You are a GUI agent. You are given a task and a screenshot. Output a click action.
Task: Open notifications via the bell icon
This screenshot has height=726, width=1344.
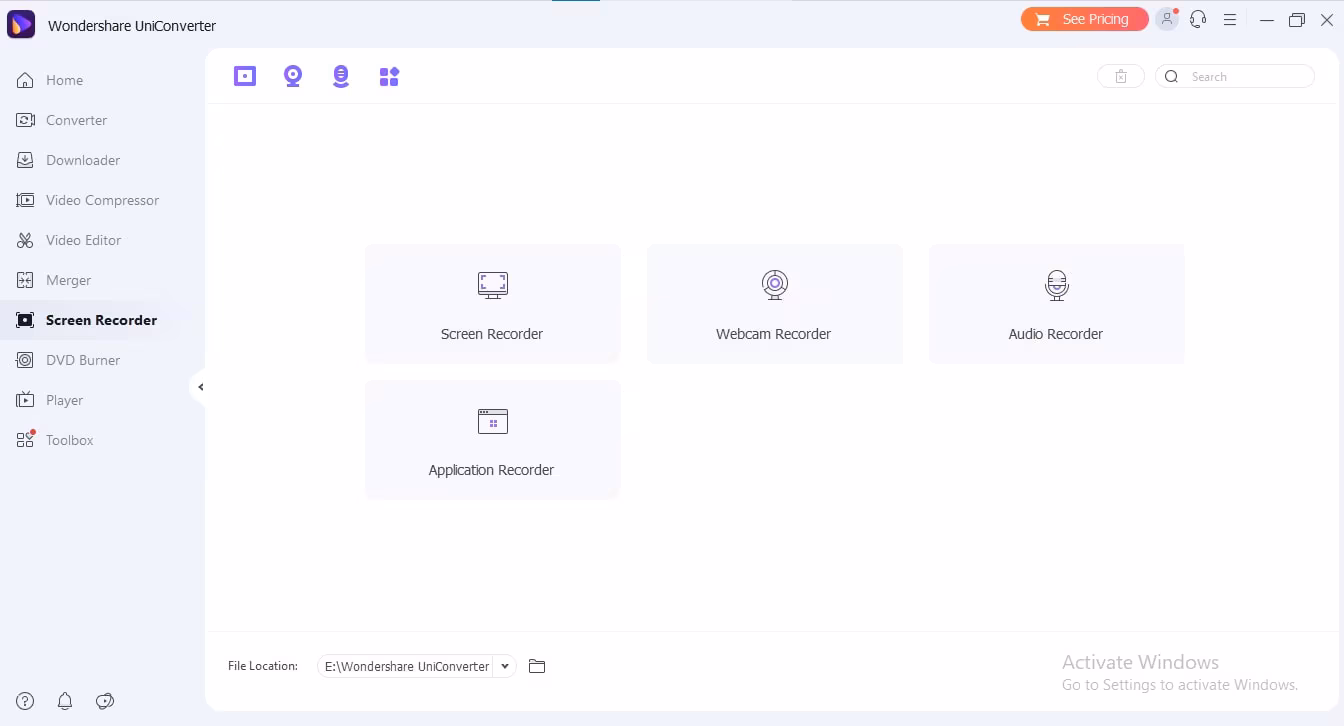click(x=65, y=701)
